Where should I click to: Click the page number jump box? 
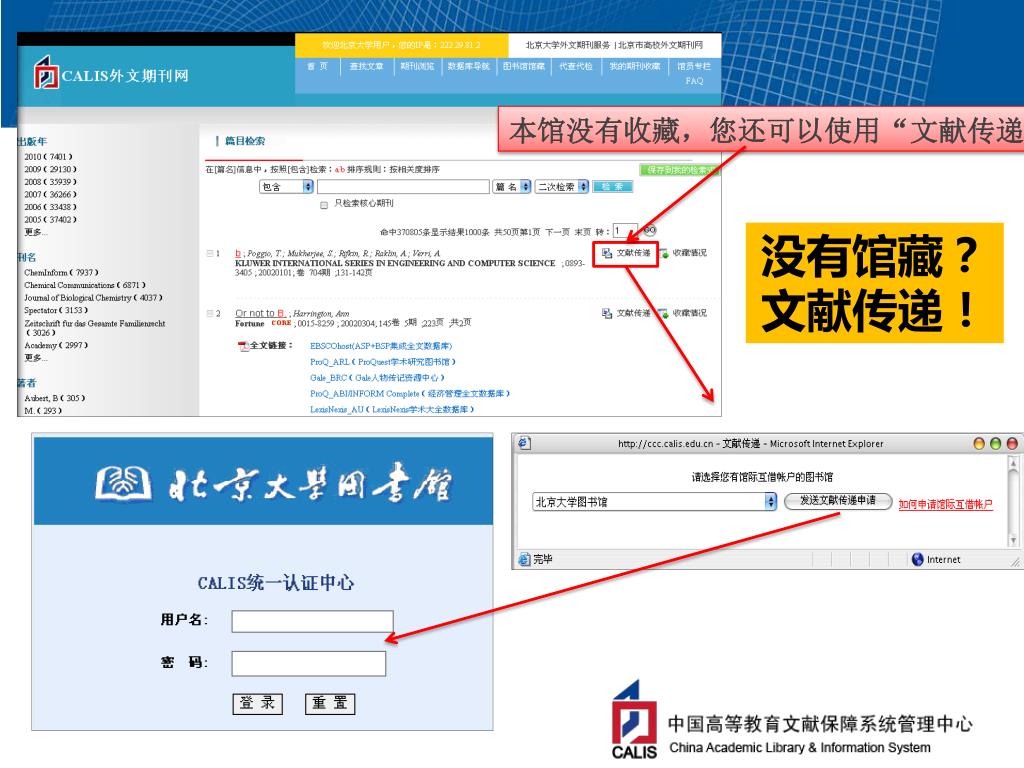pyautogui.click(x=625, y=231)
